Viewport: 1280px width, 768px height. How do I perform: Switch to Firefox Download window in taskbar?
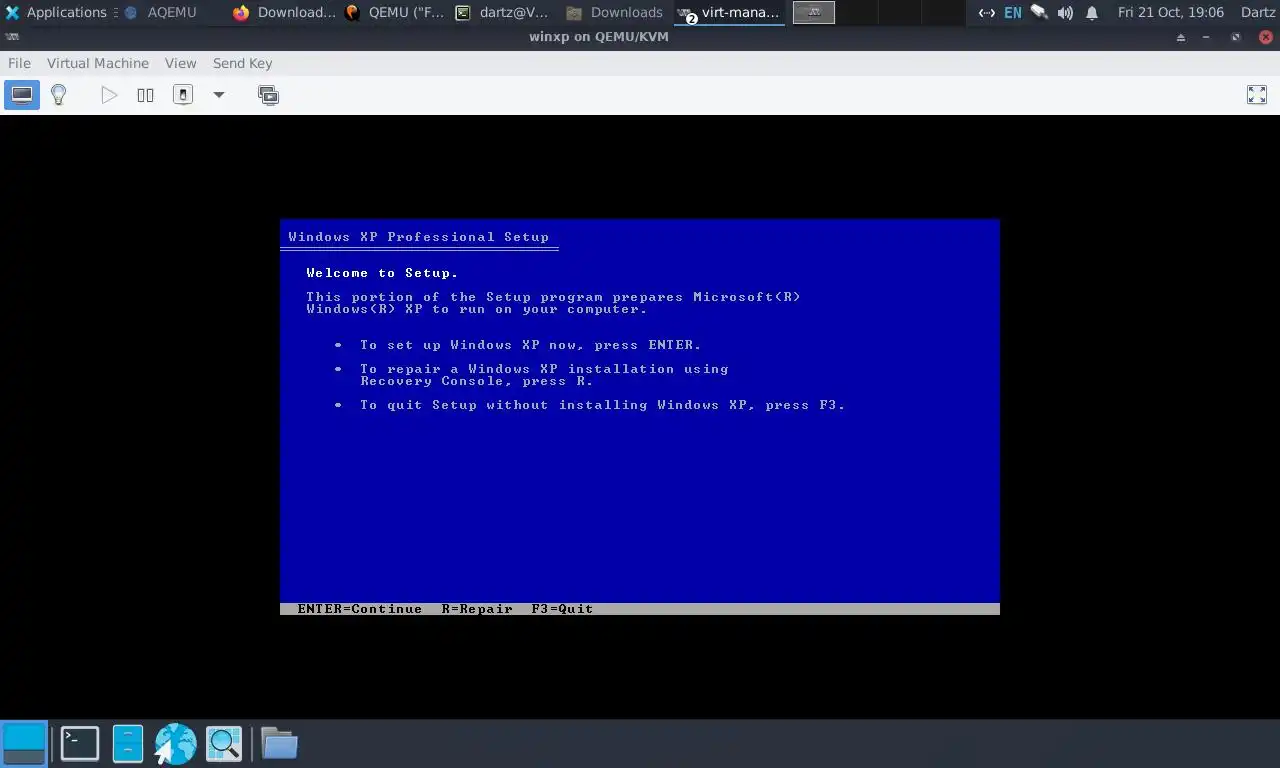click(x=284, y=12)
